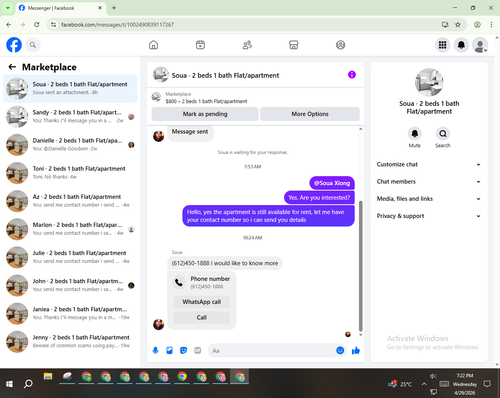
Task: Expand Media, files and links section
Action: point(429,199)
